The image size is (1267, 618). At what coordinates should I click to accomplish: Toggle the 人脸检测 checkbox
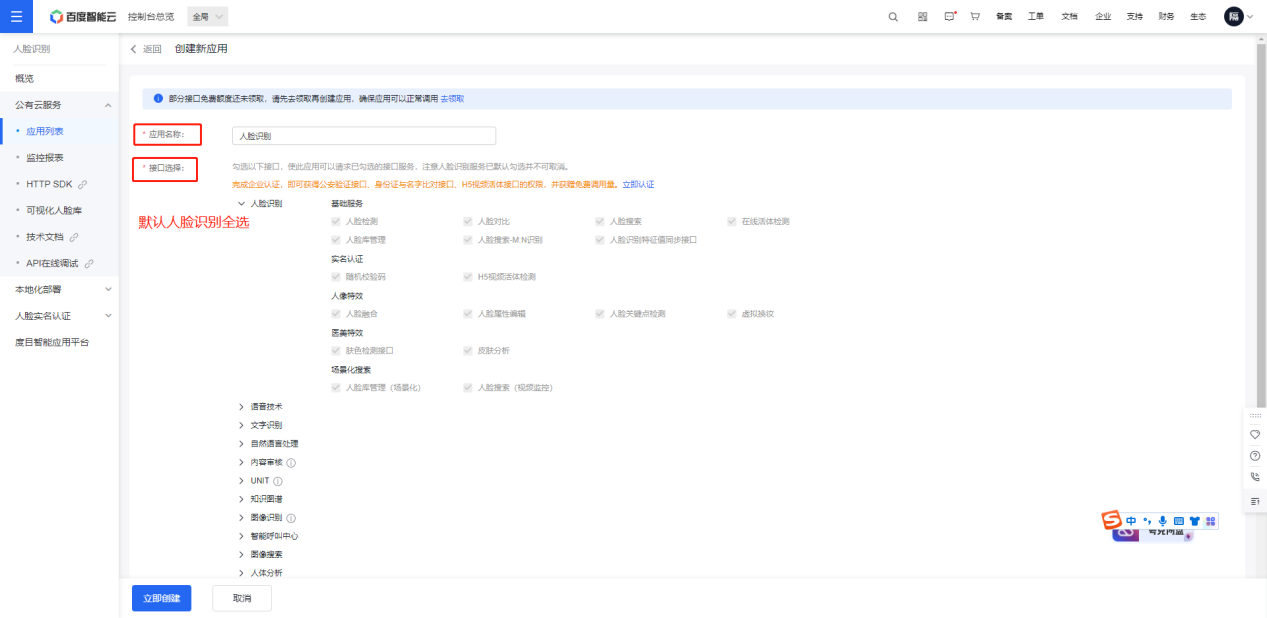coord(336,221)
